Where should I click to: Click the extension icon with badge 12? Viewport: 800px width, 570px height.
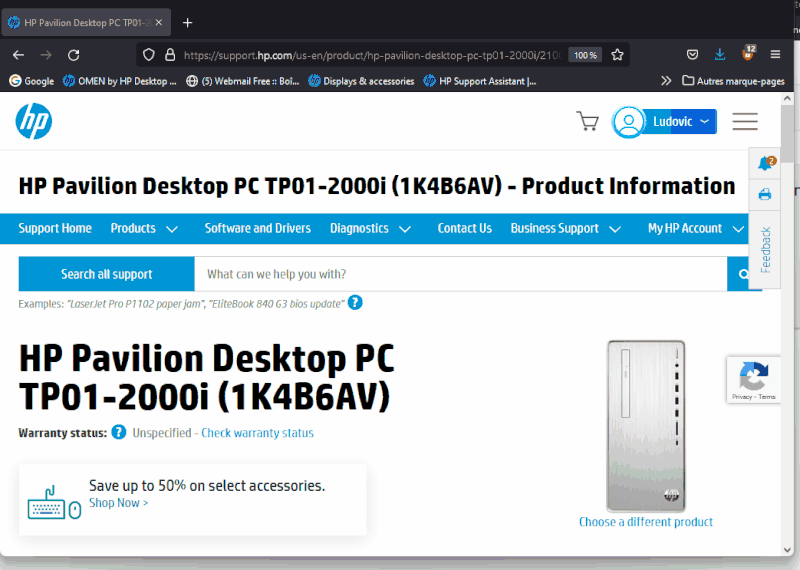pos(748,53)
